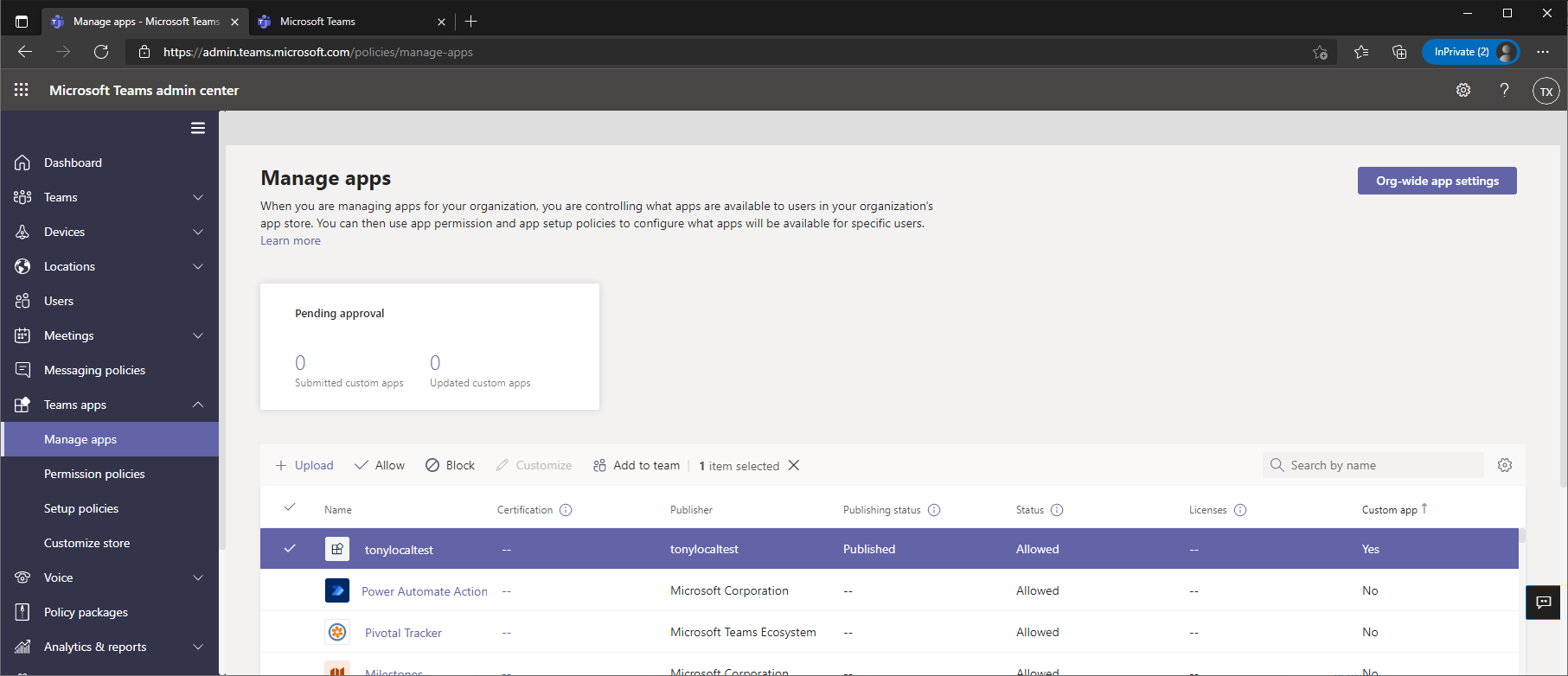Screen dimensions: 1568x676
Task: Click the Users icon in sidebar
Action: pyautogui.click(x=22, y=301)
